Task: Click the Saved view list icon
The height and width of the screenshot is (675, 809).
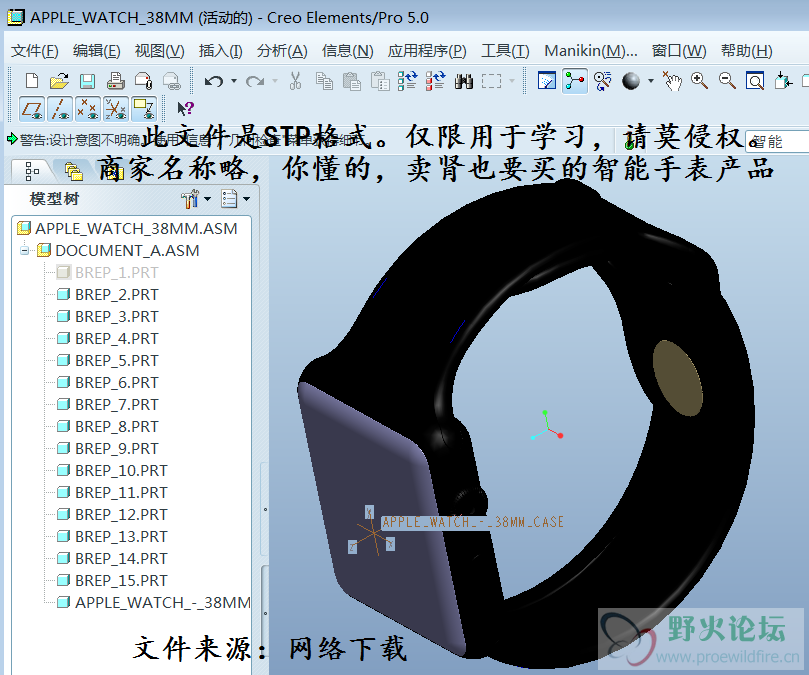Action: click(783, 81)
